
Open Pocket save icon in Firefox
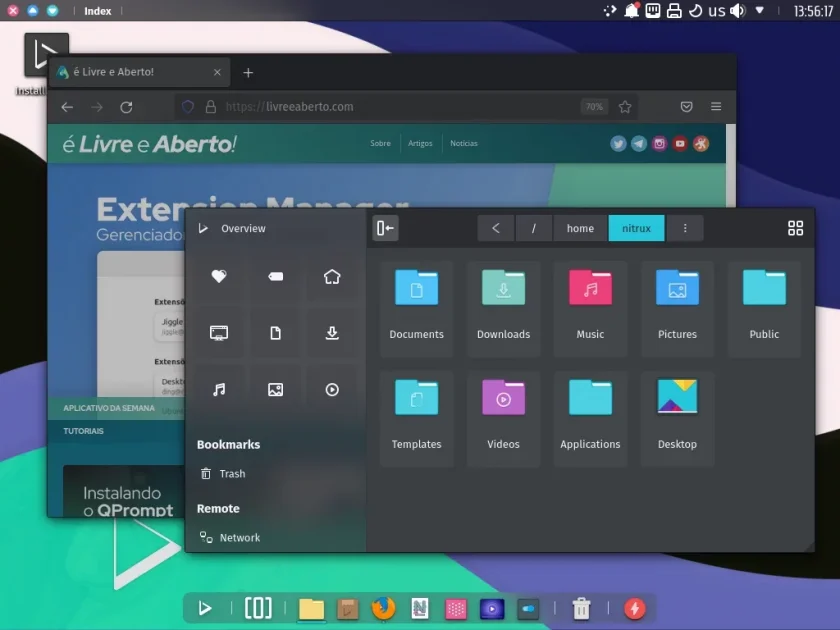[x=686, y=107]
